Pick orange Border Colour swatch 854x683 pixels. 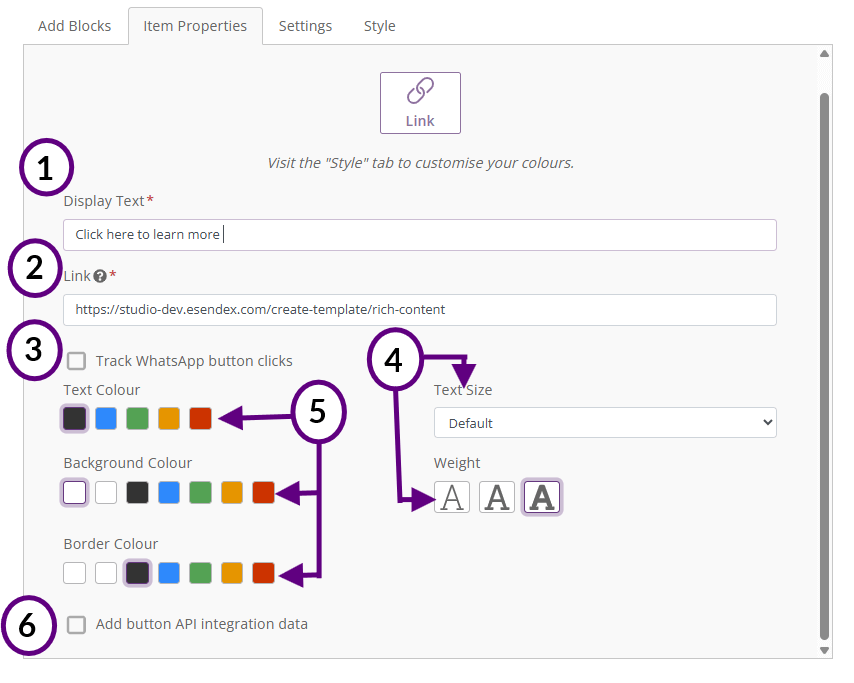pyautogui.click(x=232, y=573)
